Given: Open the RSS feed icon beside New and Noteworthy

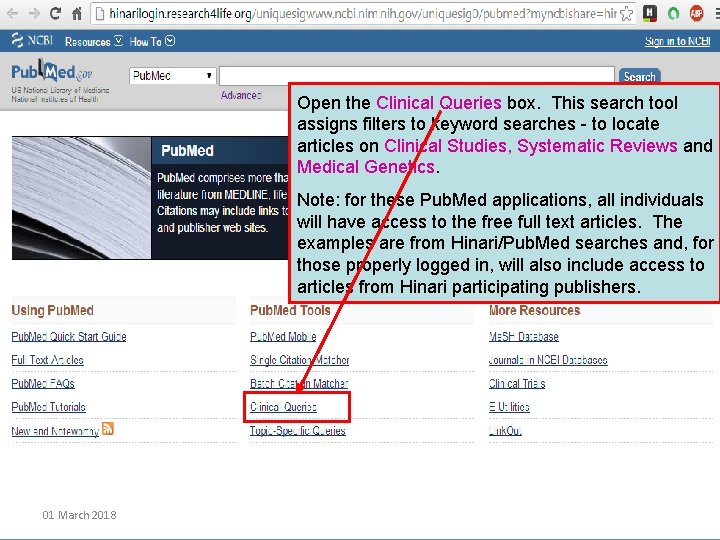Looking at the screenshot, I should (x=108, y=428).
